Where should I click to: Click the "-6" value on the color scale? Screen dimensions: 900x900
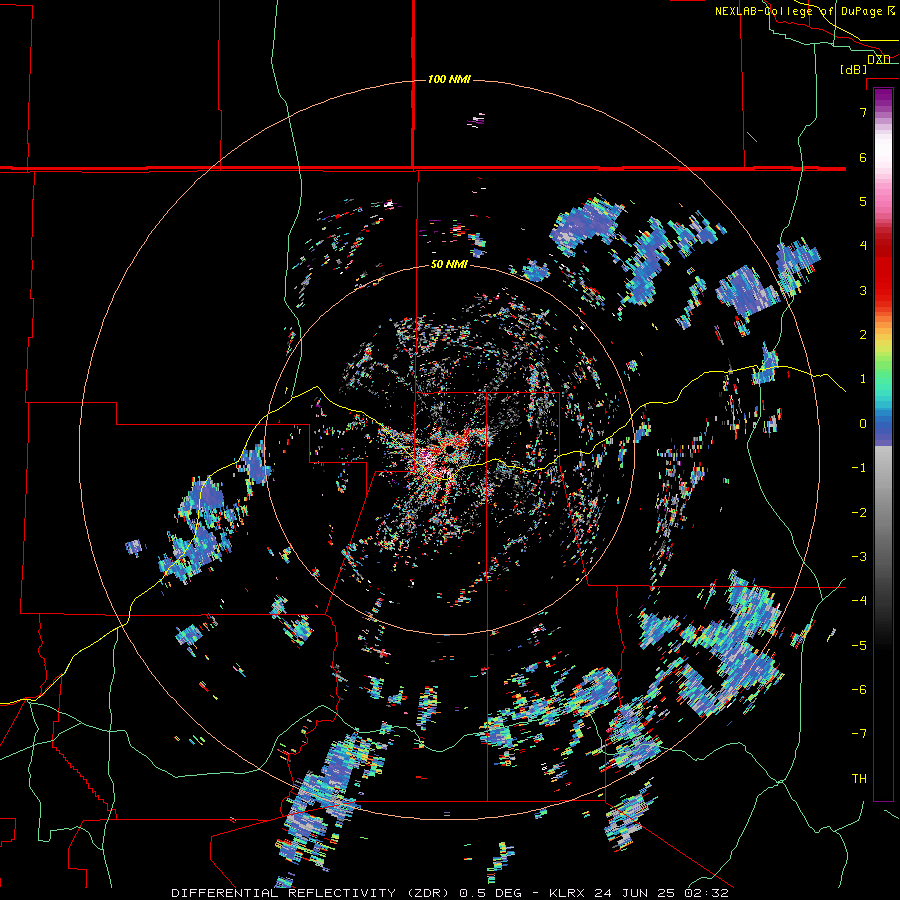pos(859,690)
